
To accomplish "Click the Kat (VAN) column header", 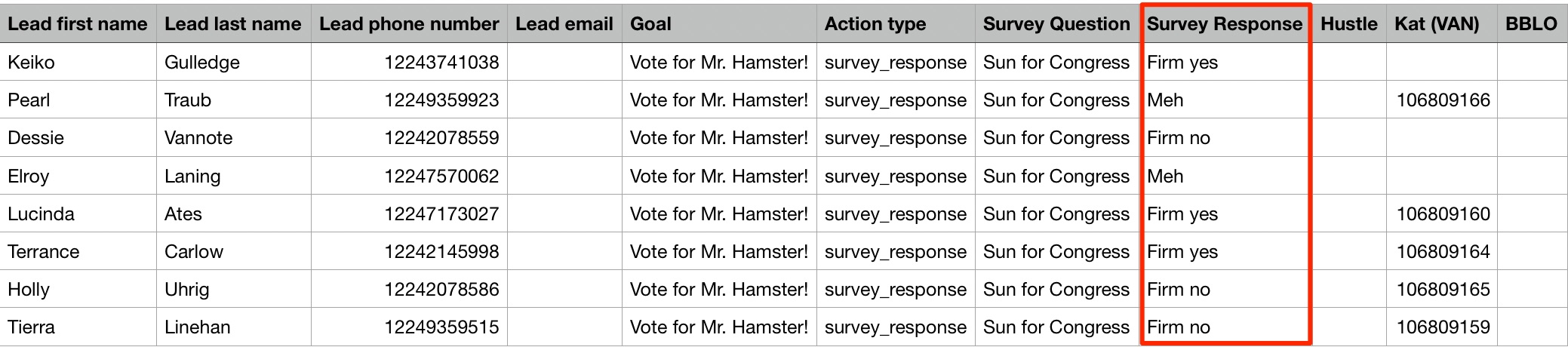I will 1442,24.
